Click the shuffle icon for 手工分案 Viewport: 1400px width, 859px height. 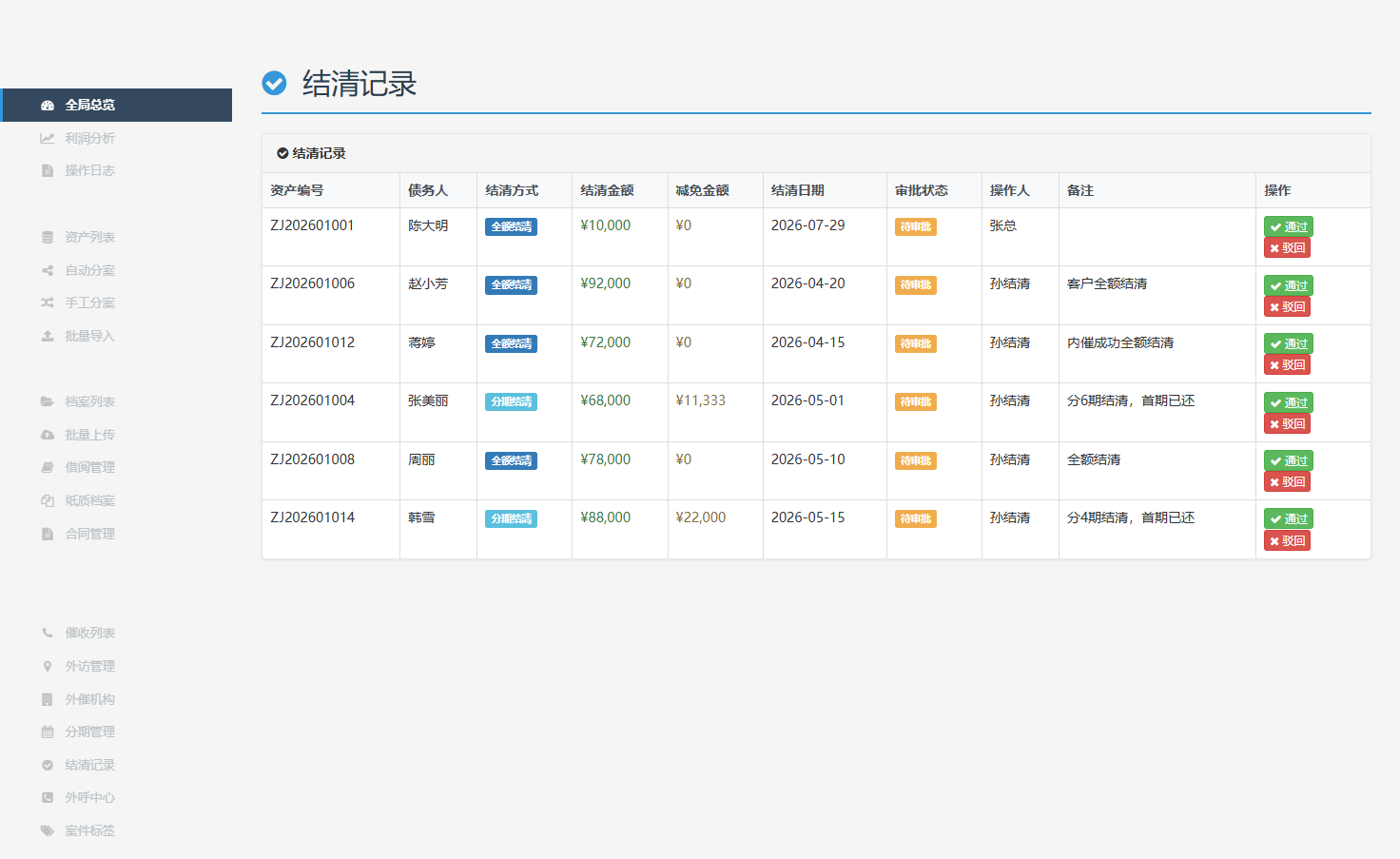pyautogui.click(x=48, y=303)
